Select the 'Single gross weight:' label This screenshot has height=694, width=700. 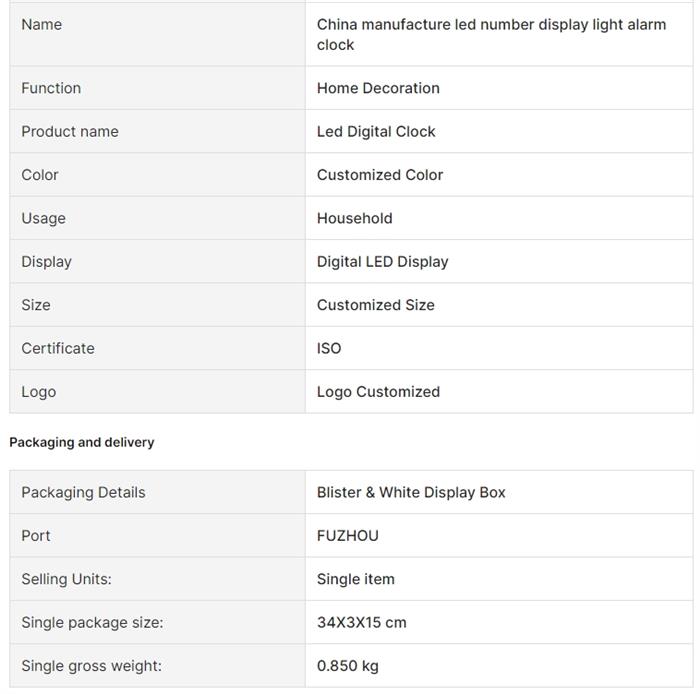point(91,666)
